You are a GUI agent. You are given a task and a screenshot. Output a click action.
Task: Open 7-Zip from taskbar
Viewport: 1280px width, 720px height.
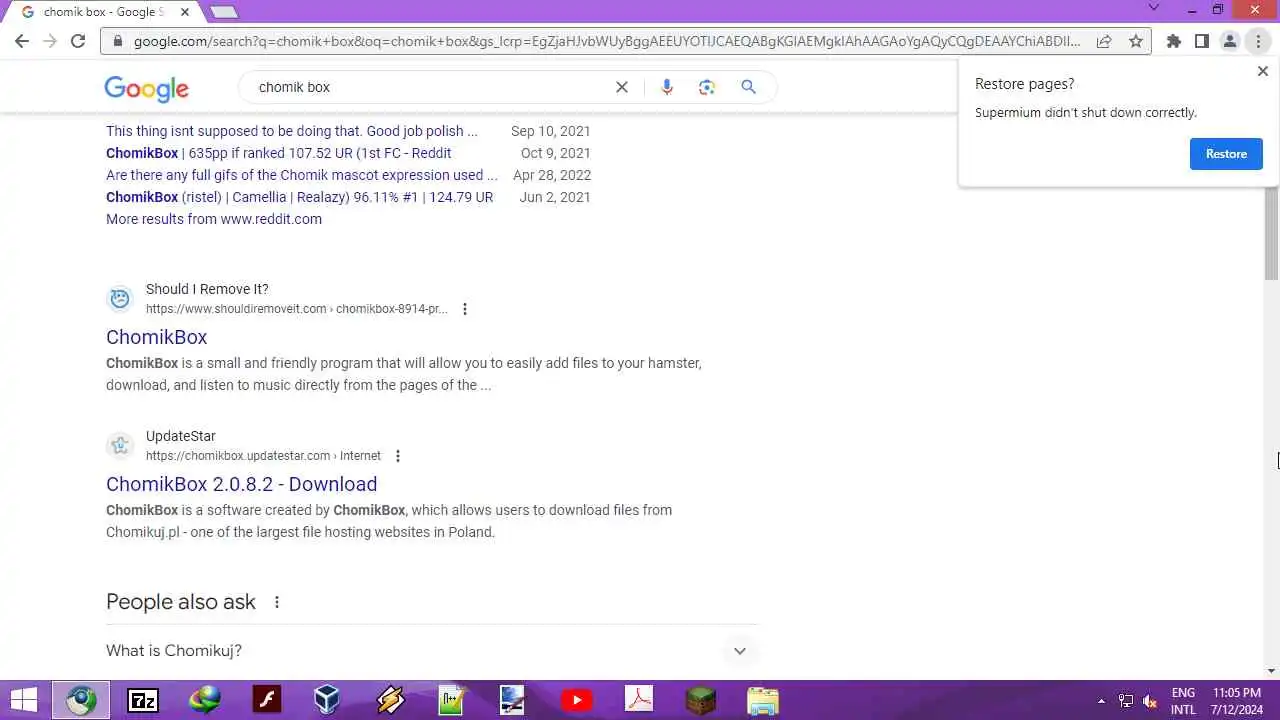tap(143, 700)
